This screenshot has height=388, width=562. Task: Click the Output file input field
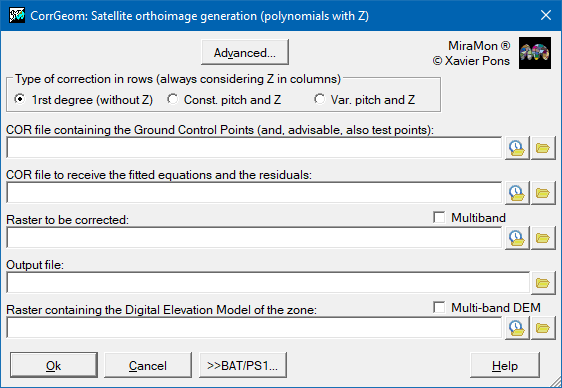tap(268, 283)
